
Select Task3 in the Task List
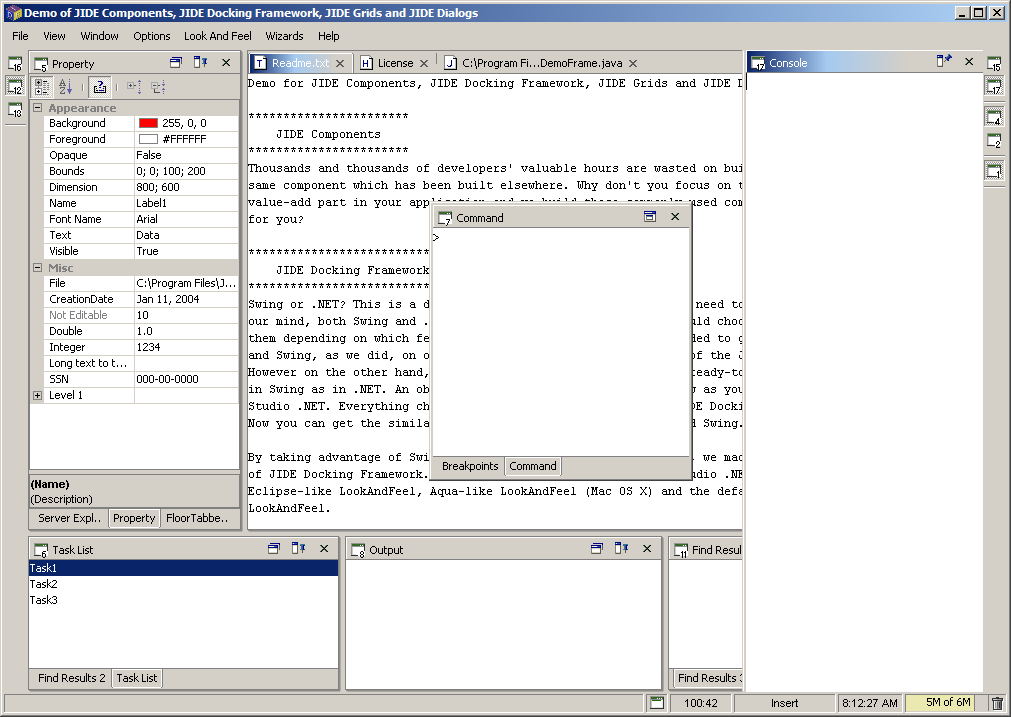click(183, 600)
